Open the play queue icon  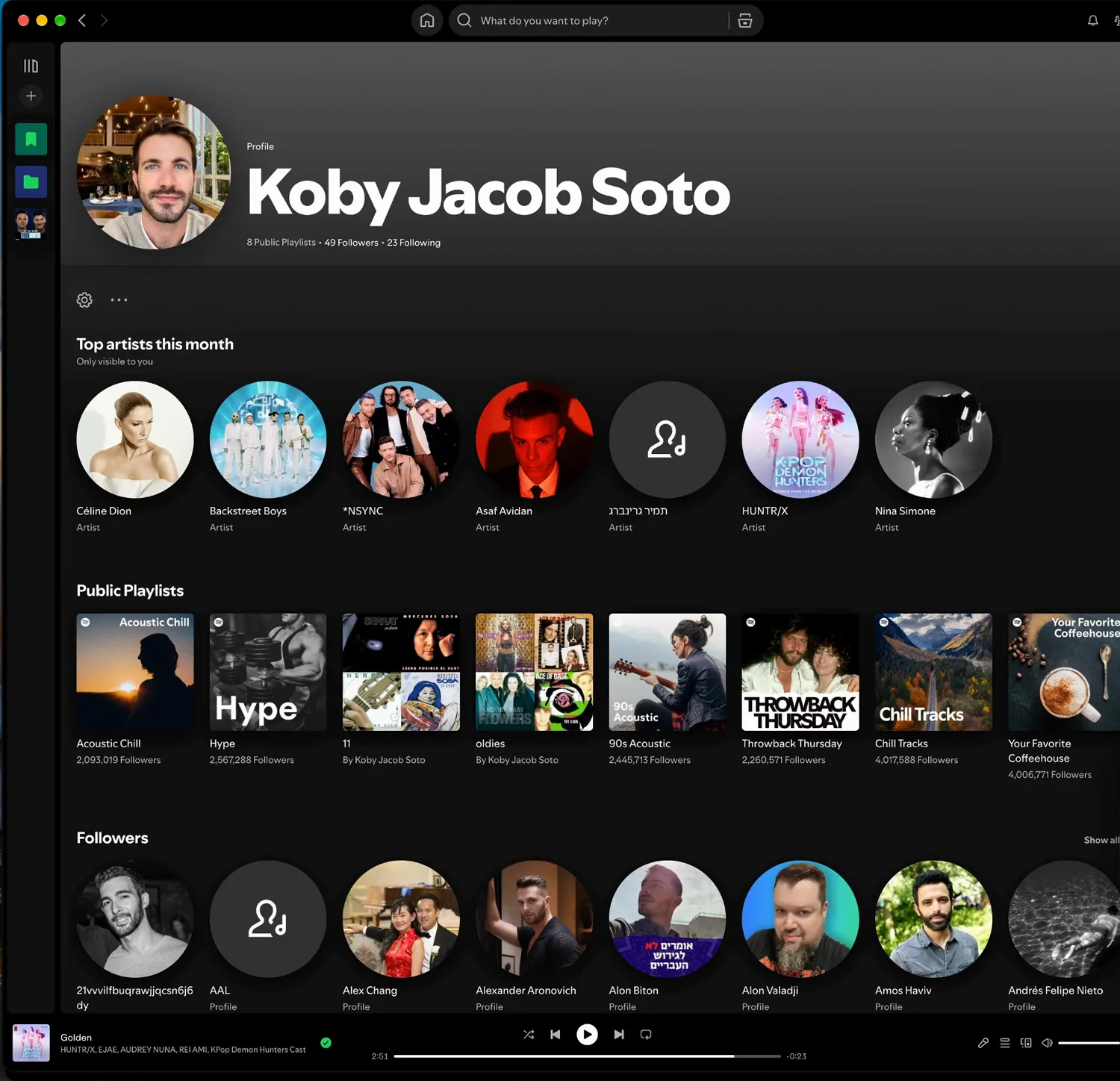1005,1043
